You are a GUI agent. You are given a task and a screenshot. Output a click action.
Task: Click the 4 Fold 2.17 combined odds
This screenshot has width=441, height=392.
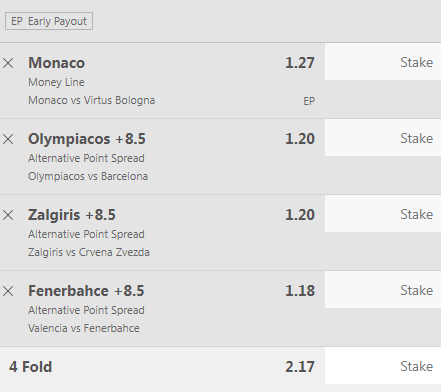pyautogui.click(x=300, y=367)
